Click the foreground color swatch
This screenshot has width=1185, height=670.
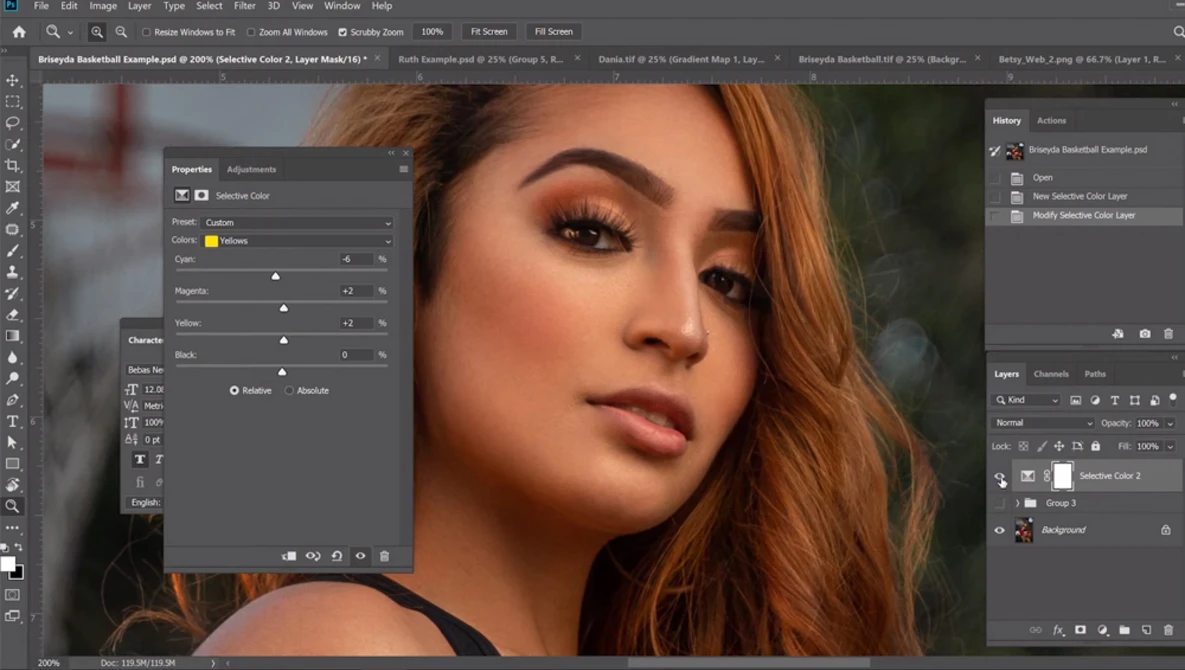pyautogui.click(x=8, y=563)
